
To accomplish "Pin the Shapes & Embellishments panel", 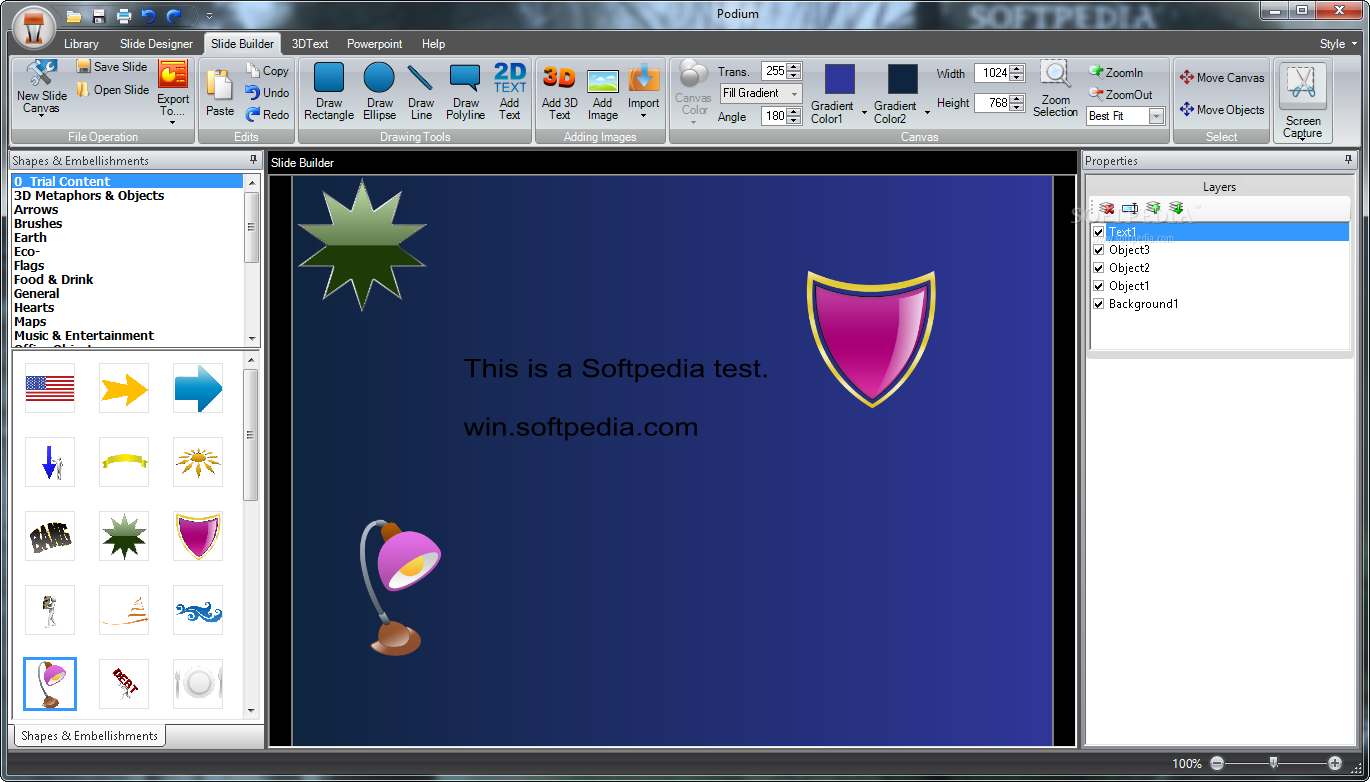I will click(253, 160).
